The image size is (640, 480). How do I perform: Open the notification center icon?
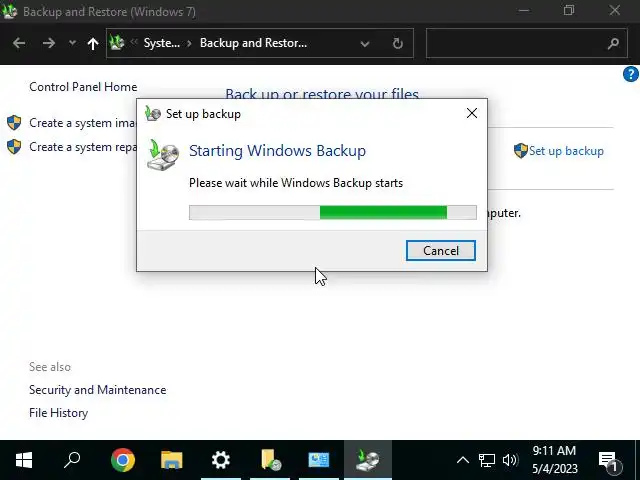(x=610, y=461)
